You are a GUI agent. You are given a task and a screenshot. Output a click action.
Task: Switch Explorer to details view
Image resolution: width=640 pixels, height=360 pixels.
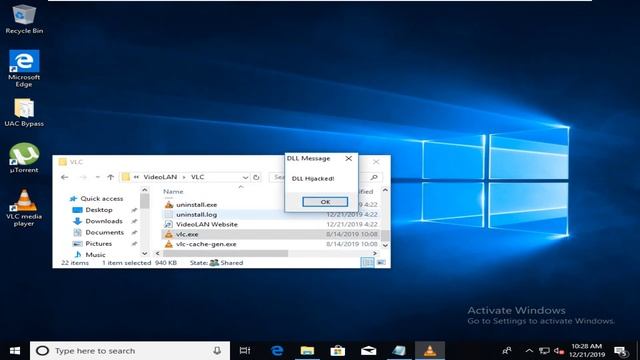click(x=367, y=262)
